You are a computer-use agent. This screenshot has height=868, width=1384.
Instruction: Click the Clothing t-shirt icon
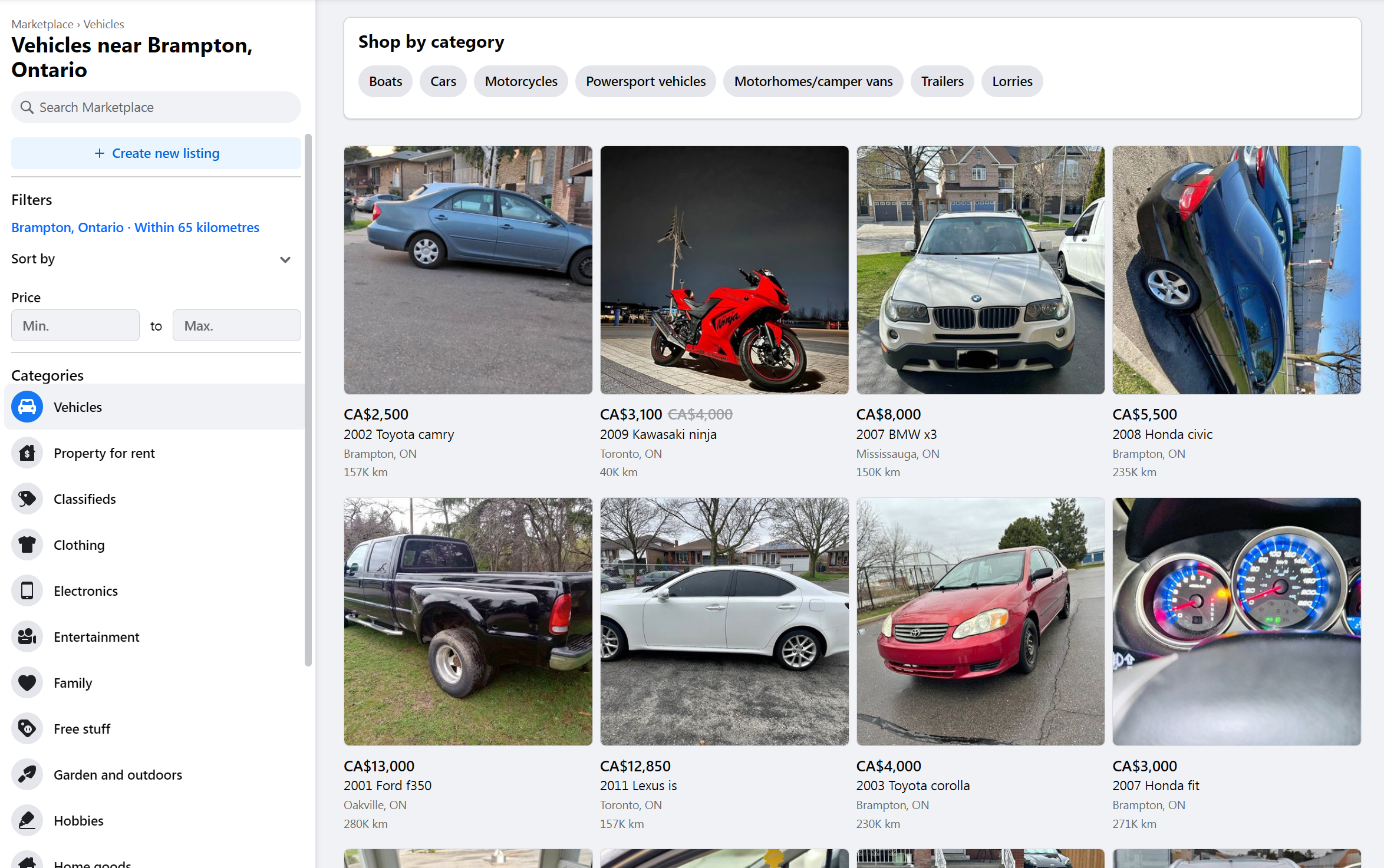[x=27, y=544]
